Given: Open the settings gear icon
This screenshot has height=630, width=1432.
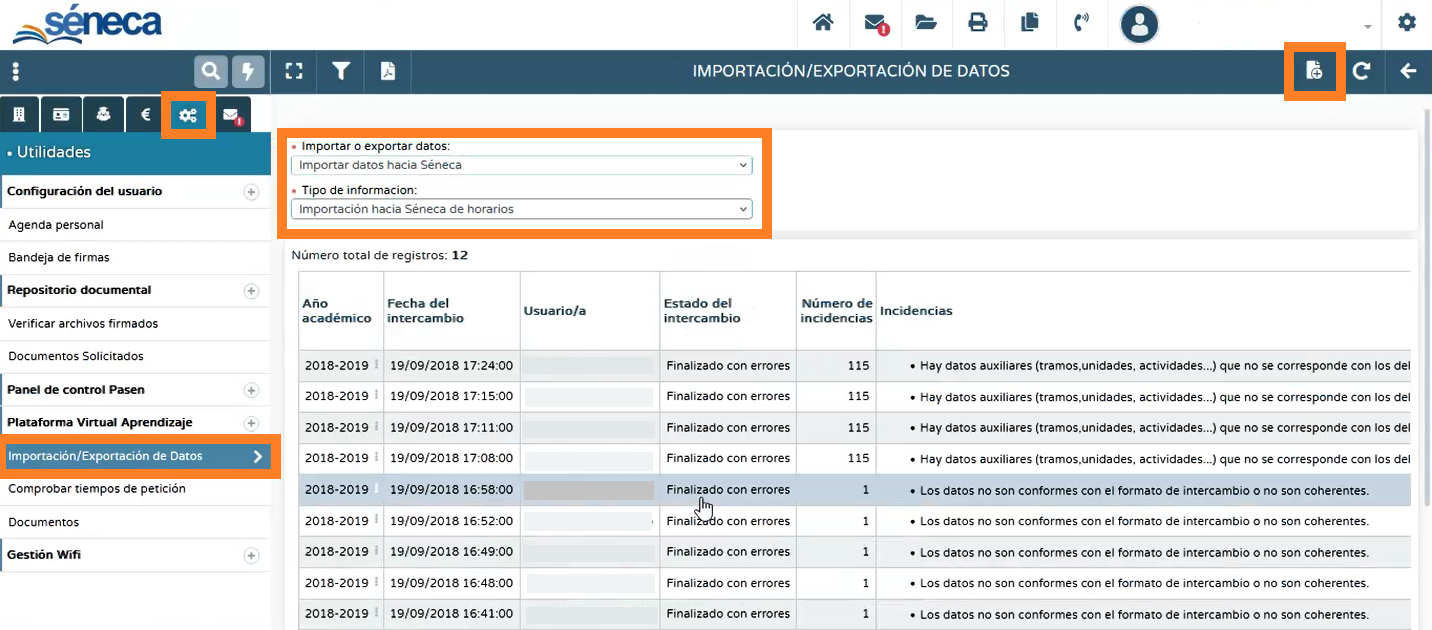Looking at the screenshot, I should coord(1407,23).
